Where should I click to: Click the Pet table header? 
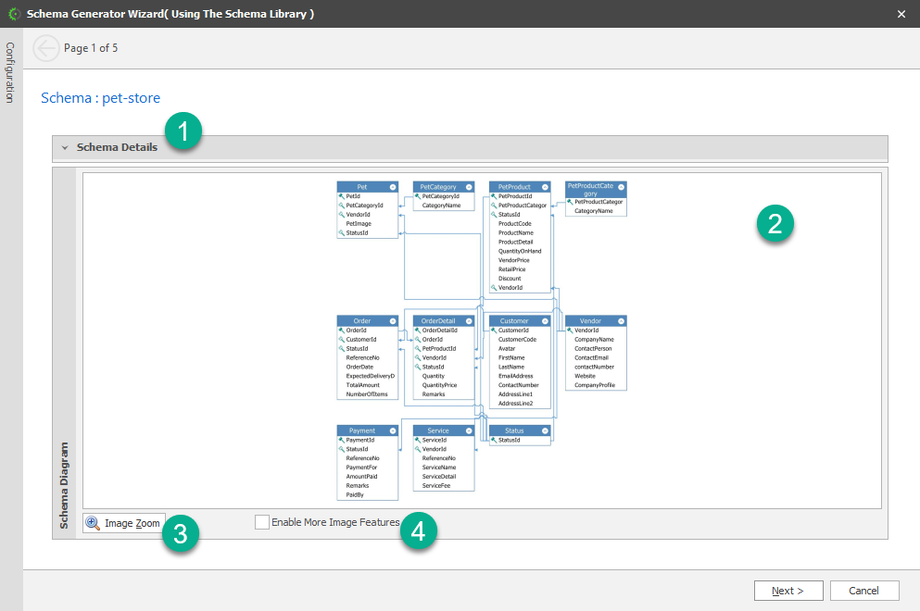[367, 187]
